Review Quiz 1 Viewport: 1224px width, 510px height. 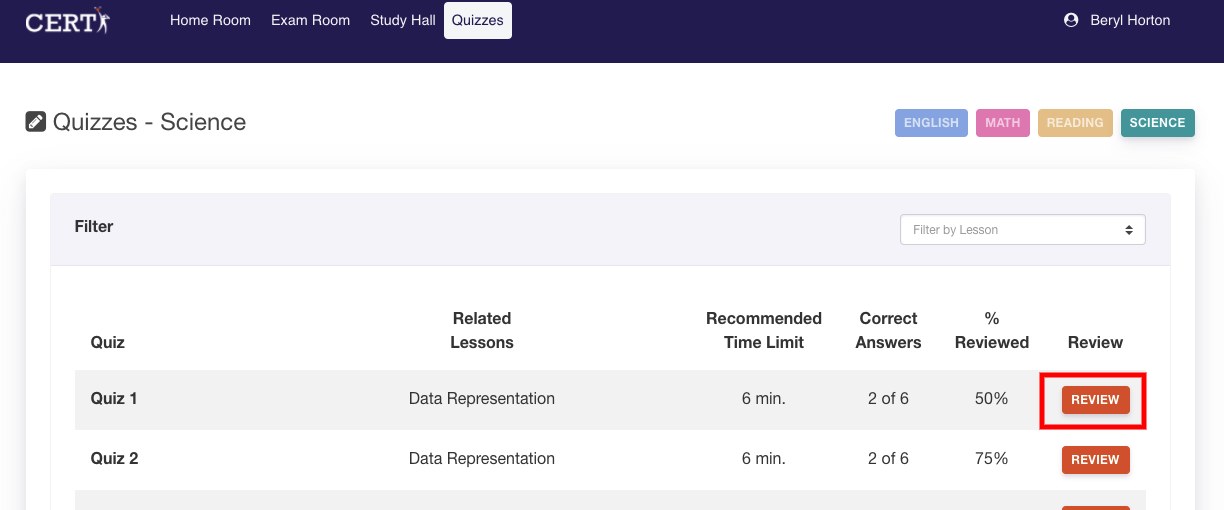coord(1095,400)
